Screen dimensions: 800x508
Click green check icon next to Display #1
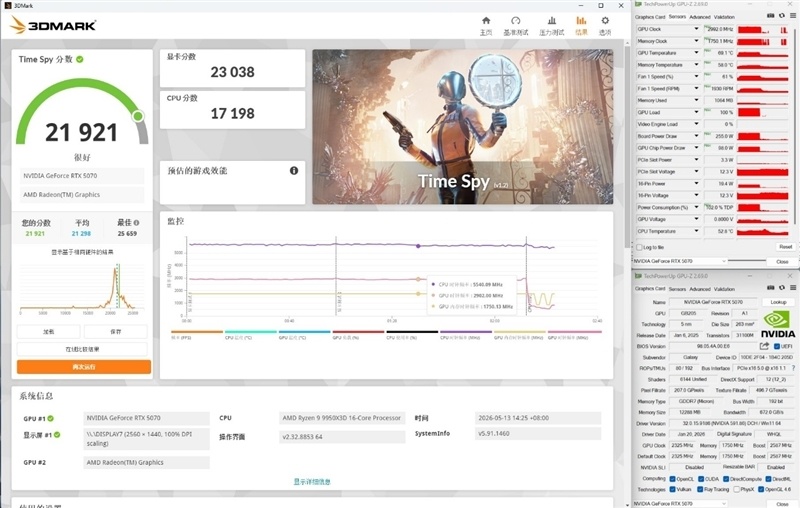57,435
